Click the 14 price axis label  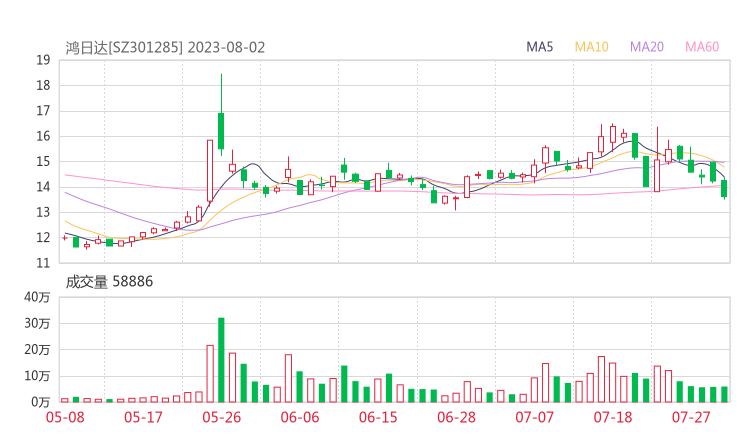(x=43, y=187)
